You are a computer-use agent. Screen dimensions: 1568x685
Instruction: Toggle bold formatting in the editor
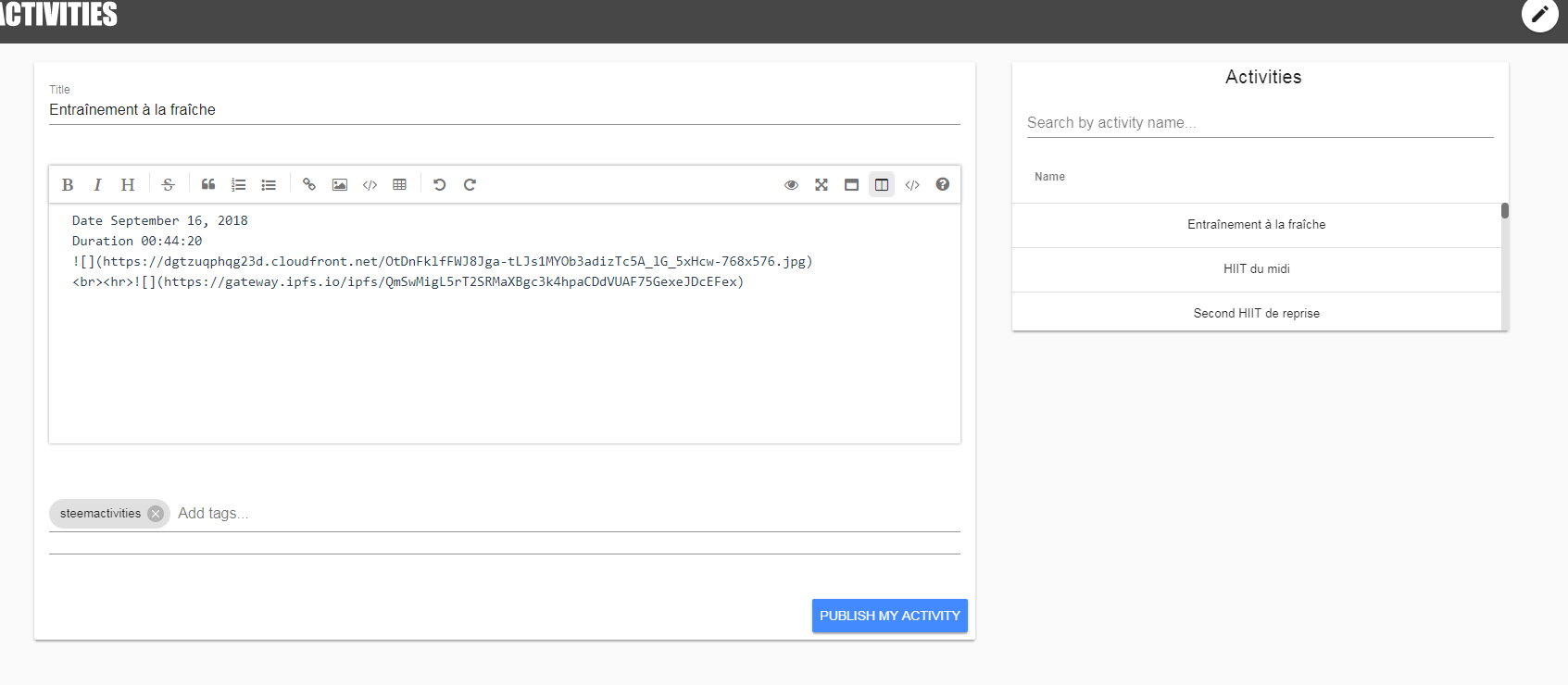point(68,185)
